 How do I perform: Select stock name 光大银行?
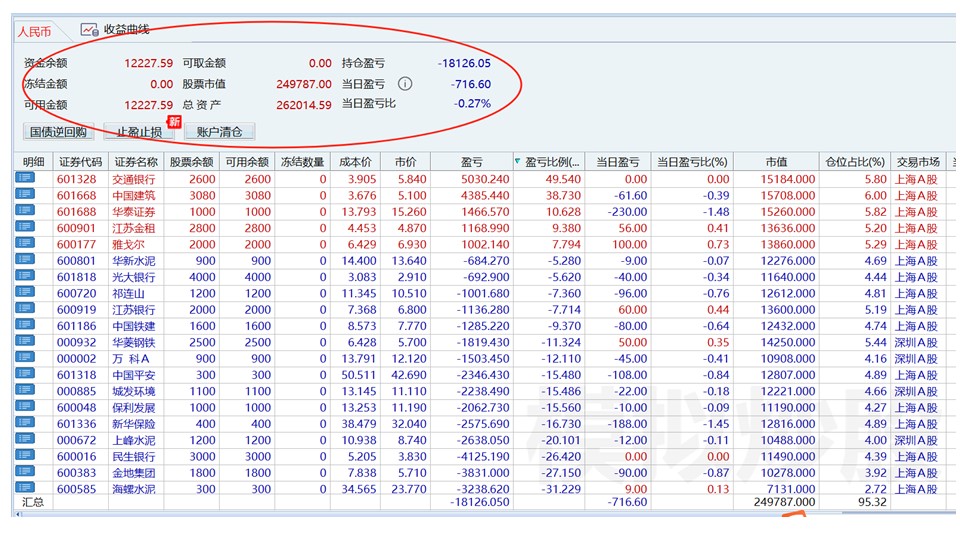(x=133, y=277)
